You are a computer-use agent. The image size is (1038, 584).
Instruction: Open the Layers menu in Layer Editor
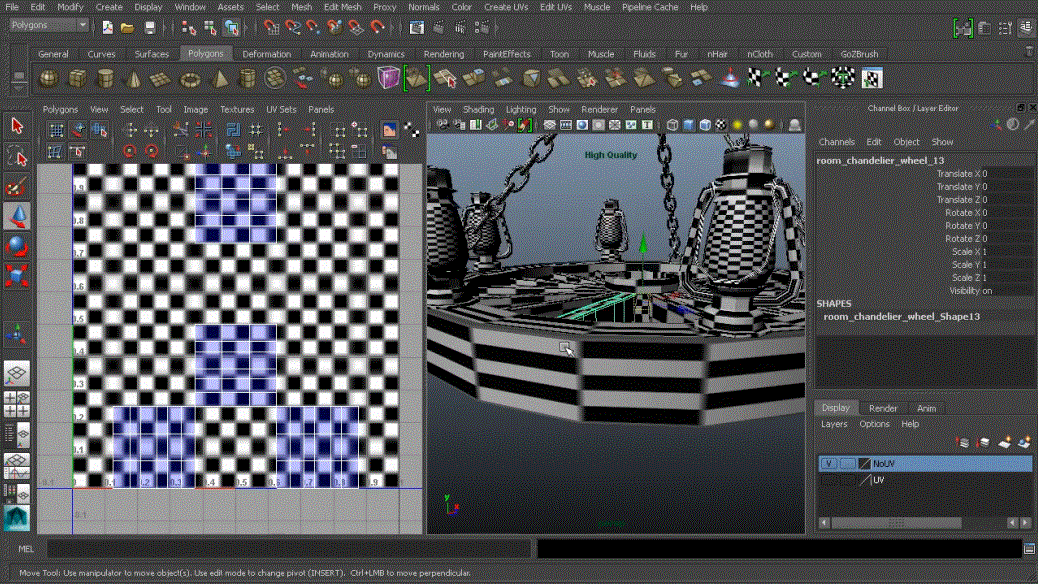(833, 424)
